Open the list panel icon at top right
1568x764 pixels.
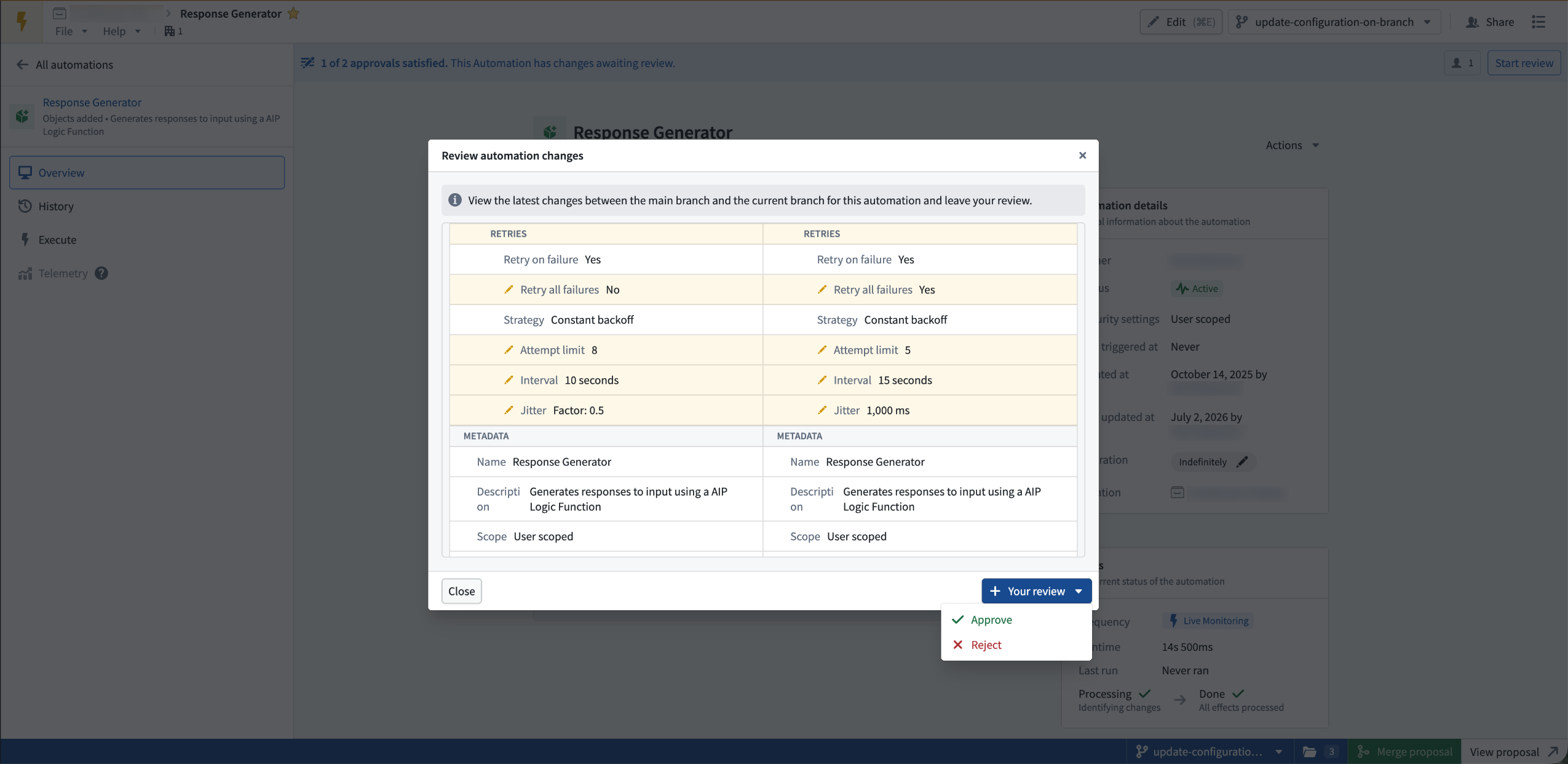pos(1538,22)
